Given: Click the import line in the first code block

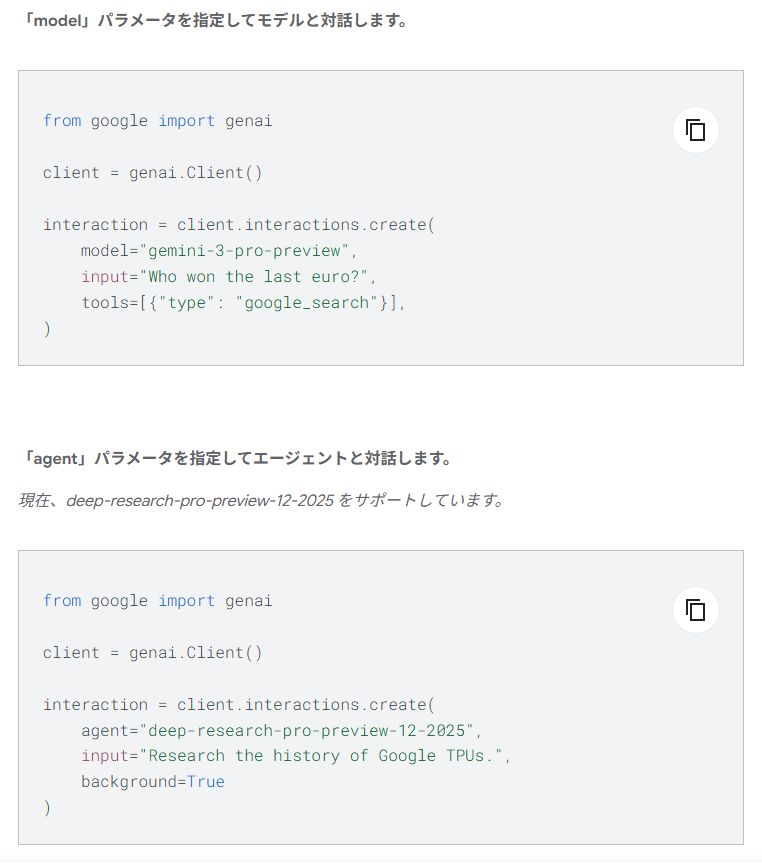Looking at the screenshot, I should [x=157, y=121].
